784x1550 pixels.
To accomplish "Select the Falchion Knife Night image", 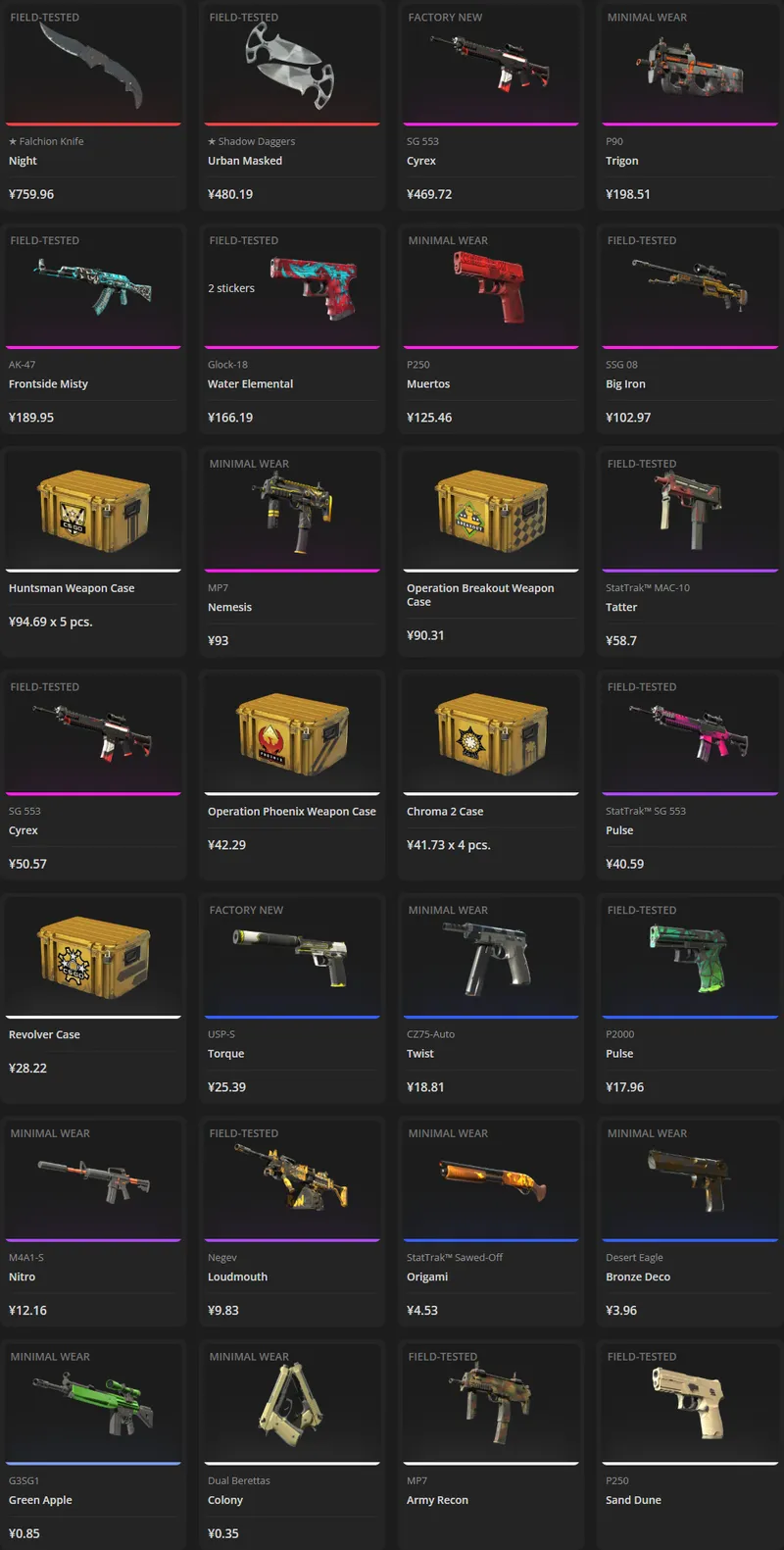I will [x=92, y=65].
